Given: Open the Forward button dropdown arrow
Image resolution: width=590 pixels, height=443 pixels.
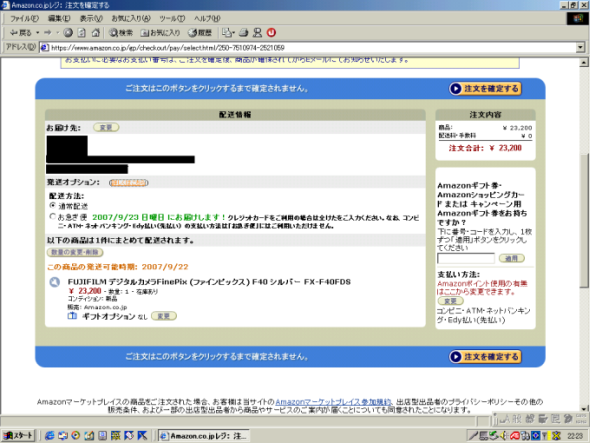Looking at the screenshot, I should [x=58, y=33].
